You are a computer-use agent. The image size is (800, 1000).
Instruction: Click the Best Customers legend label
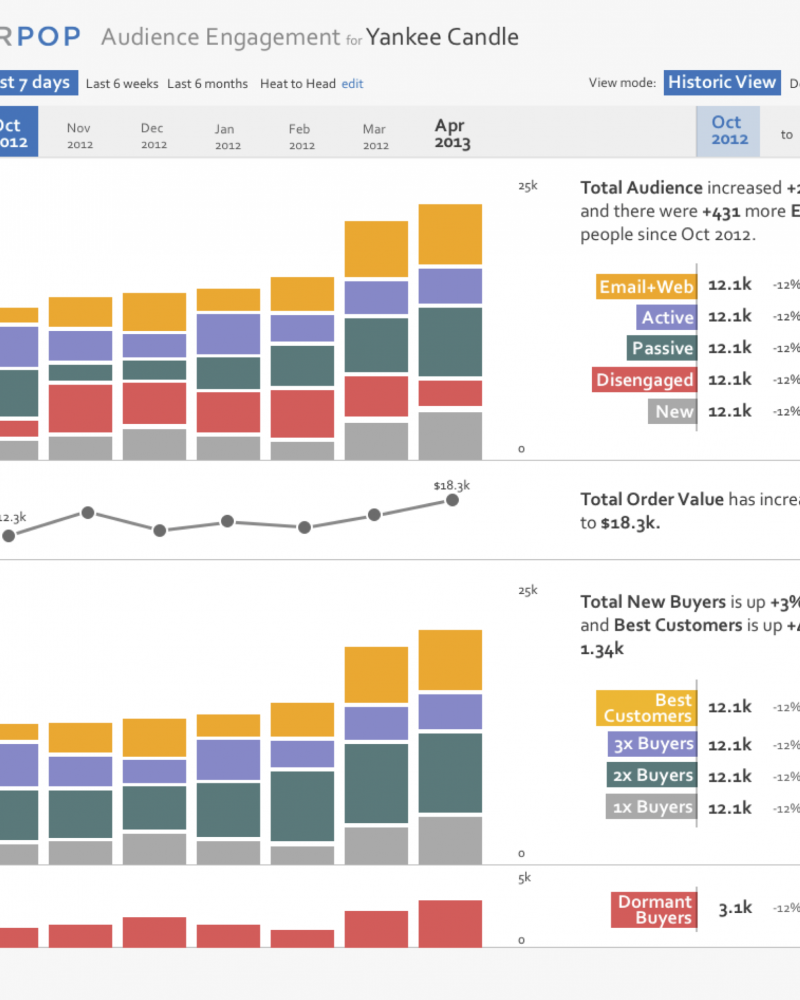(x=646, y=708)
